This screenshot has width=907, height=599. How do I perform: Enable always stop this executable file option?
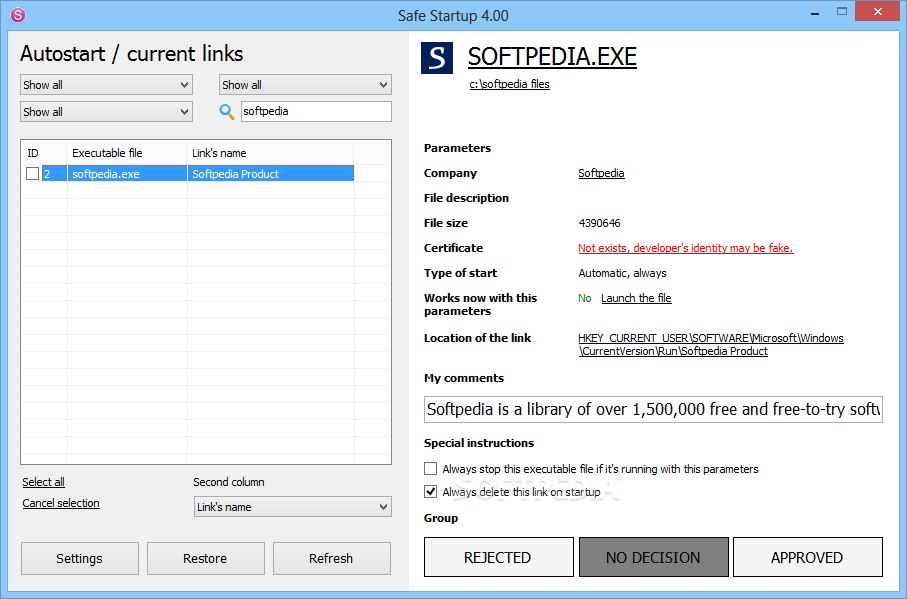[x=430, y=468]
